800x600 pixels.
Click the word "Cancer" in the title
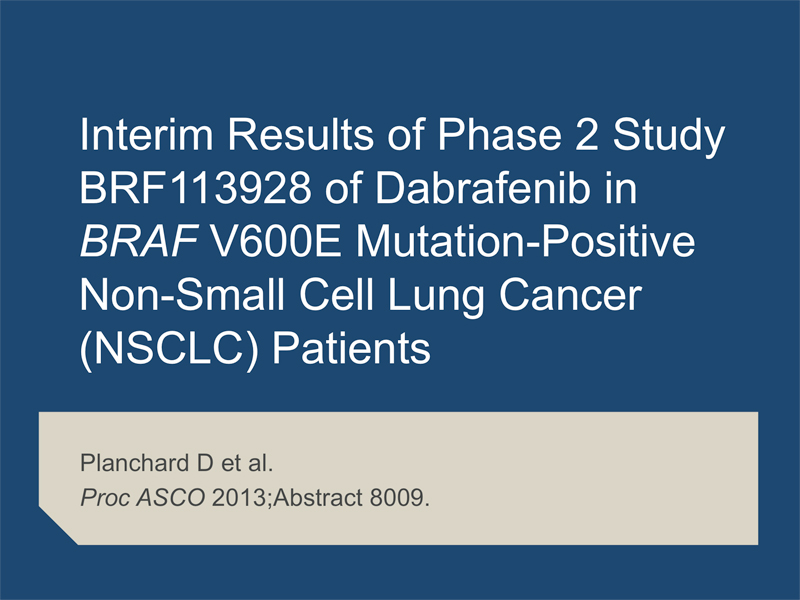tap(570, 294)
